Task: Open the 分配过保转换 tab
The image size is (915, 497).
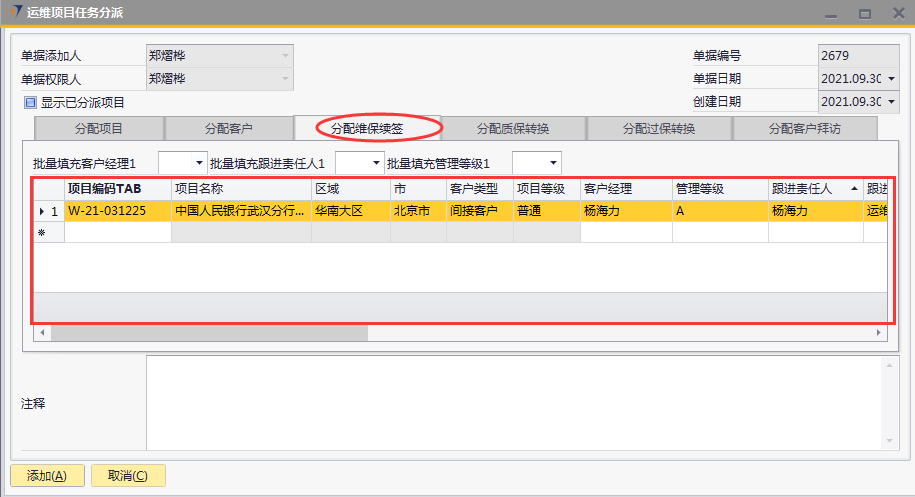Action: coord(658,129)
